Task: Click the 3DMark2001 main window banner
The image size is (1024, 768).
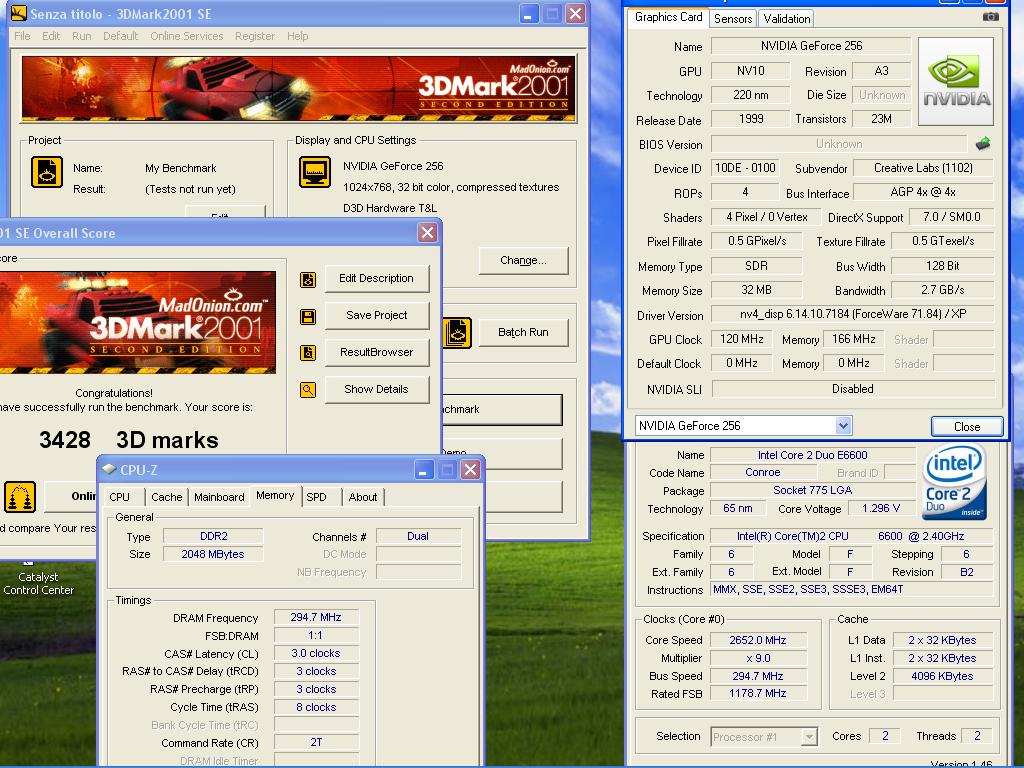Action: pyautogui.click(x=298, y=89)
